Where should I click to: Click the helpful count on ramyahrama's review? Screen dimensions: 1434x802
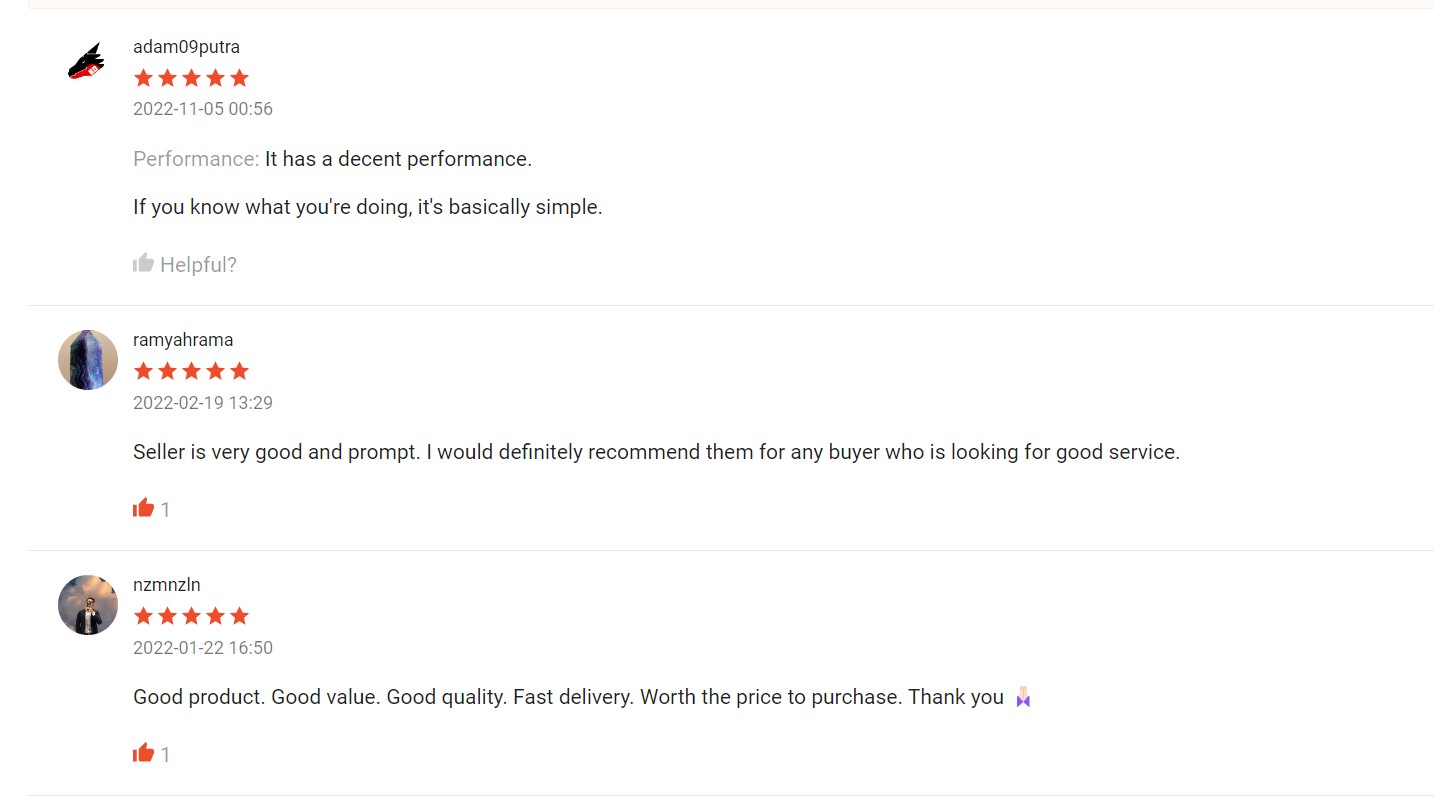(165, 510)
